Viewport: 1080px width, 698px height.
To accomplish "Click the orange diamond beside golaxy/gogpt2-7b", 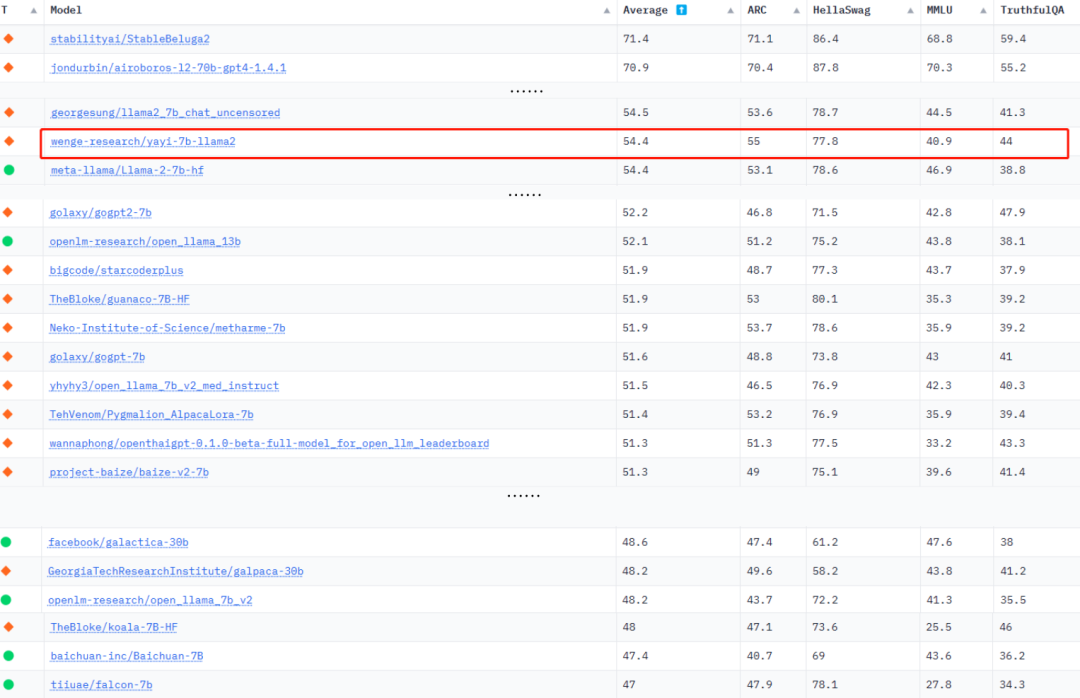I will coord(8,212).
